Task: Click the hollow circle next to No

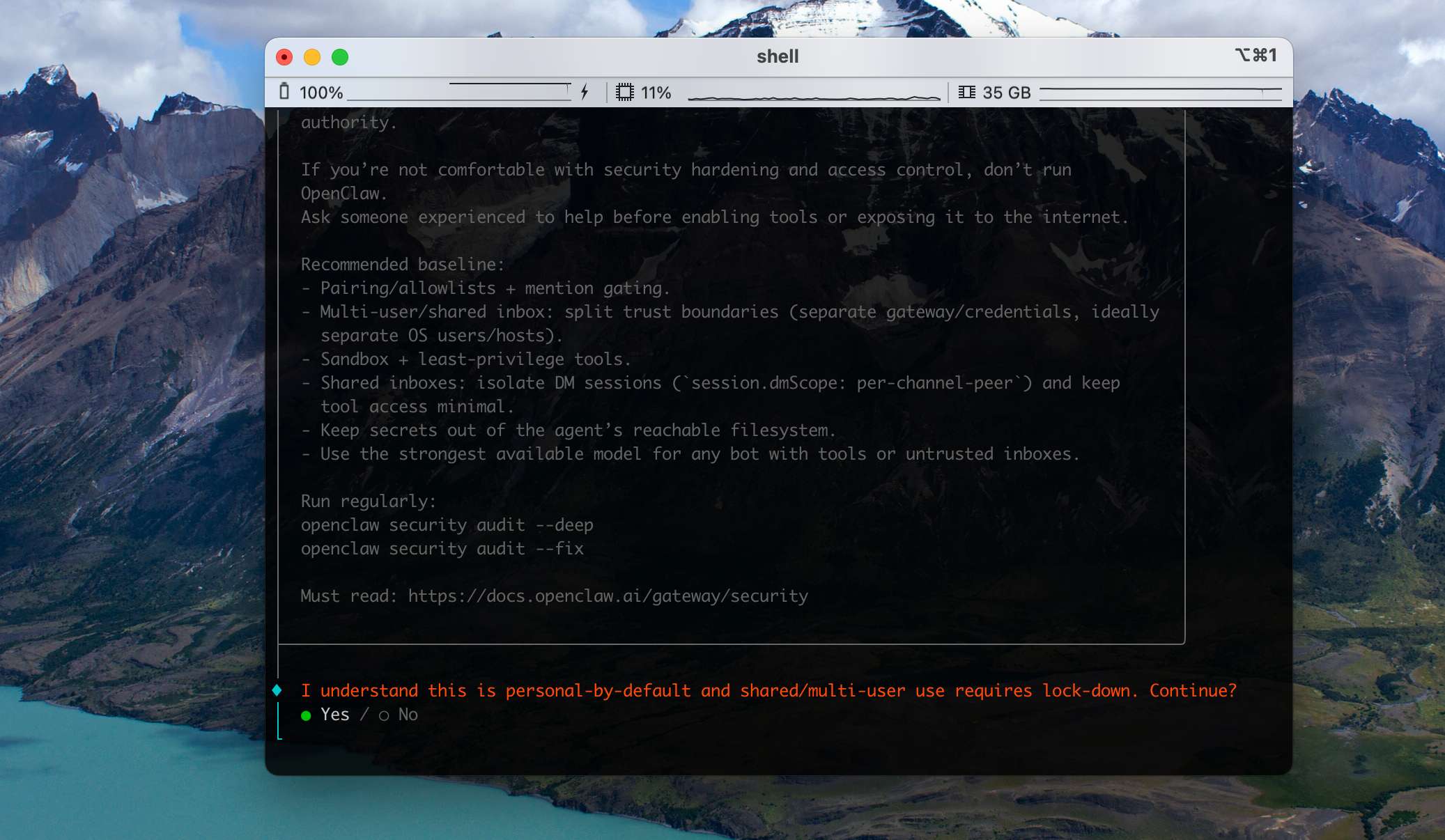Action: [385, 715]
